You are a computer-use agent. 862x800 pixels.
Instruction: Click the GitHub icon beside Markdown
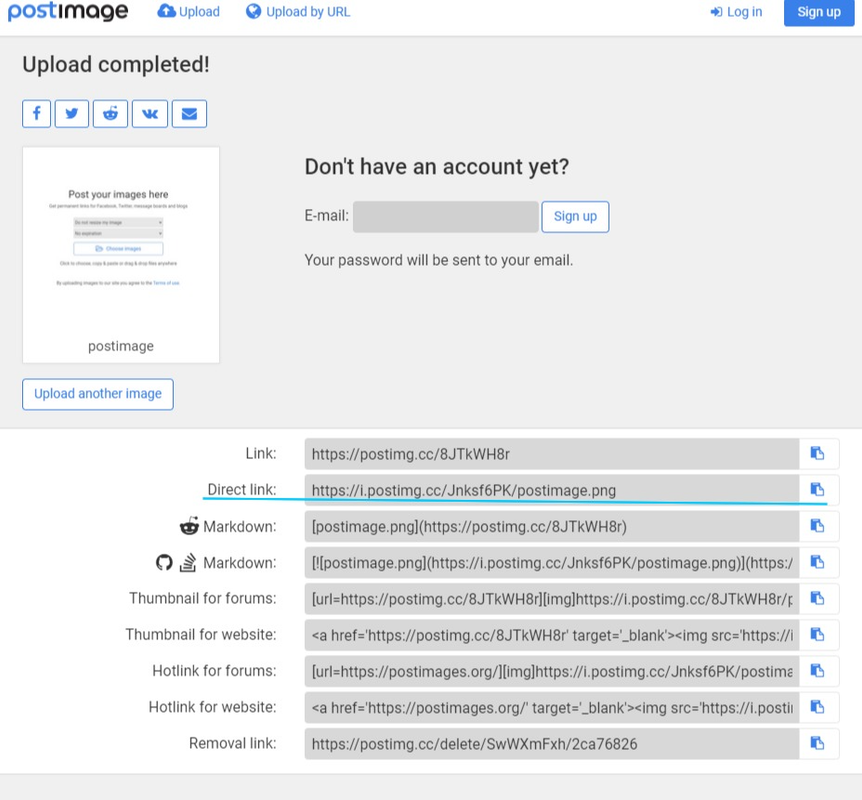(x=164, y=562)
